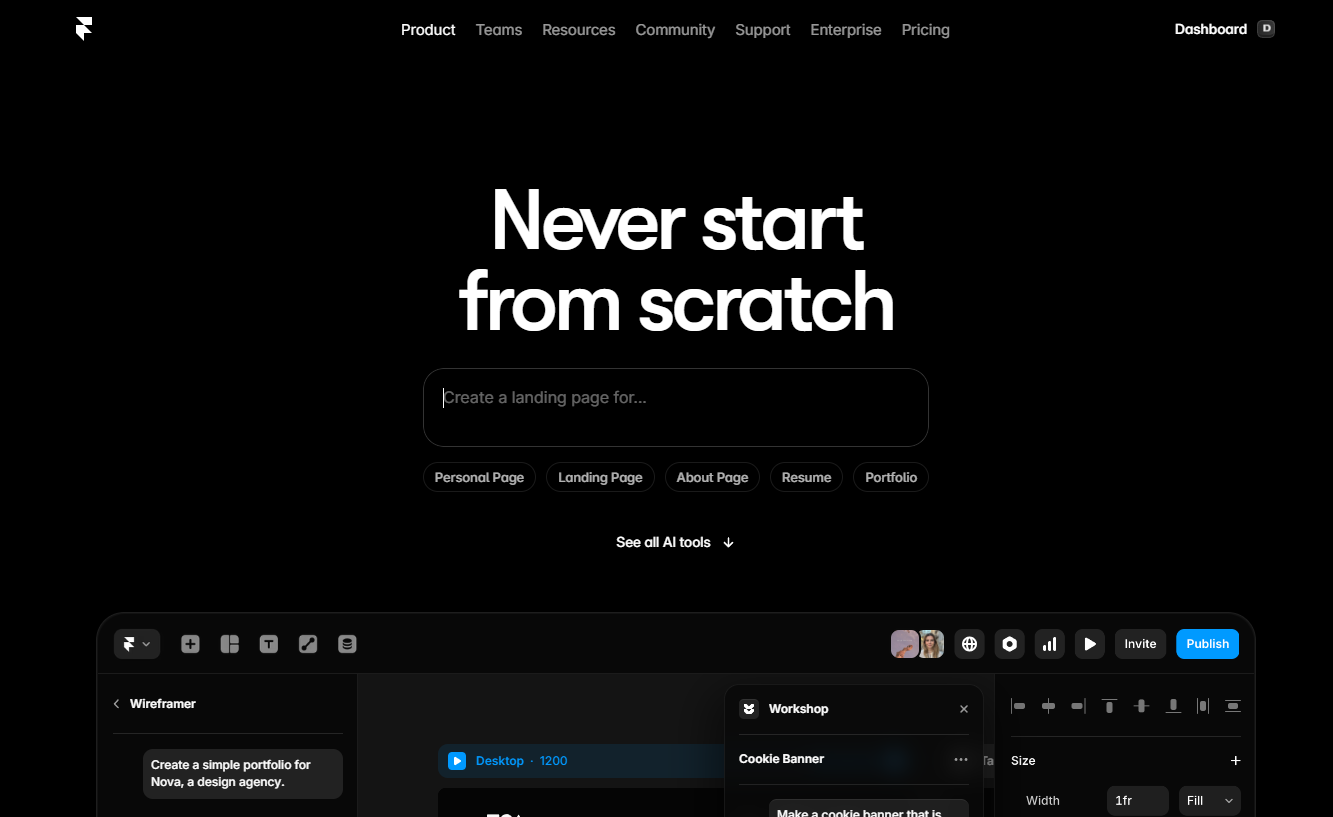Focus the 'Create a landing page for...' prompt field
The height and width of the screenshot is (817, 1333).
[x=676, y=407]
